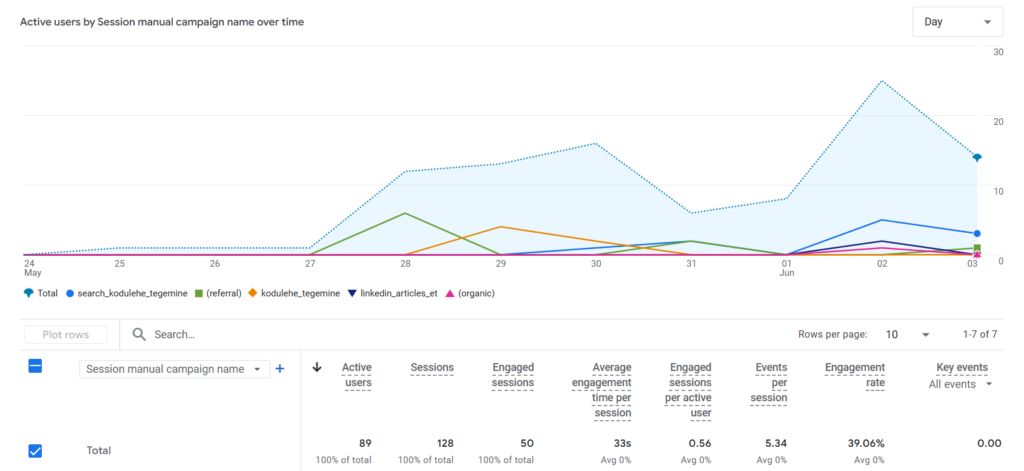Viewport: 1024px width, 471px height.
Task: Click the blue plus icon to add dimension
Action: click(x=280, y=369)
